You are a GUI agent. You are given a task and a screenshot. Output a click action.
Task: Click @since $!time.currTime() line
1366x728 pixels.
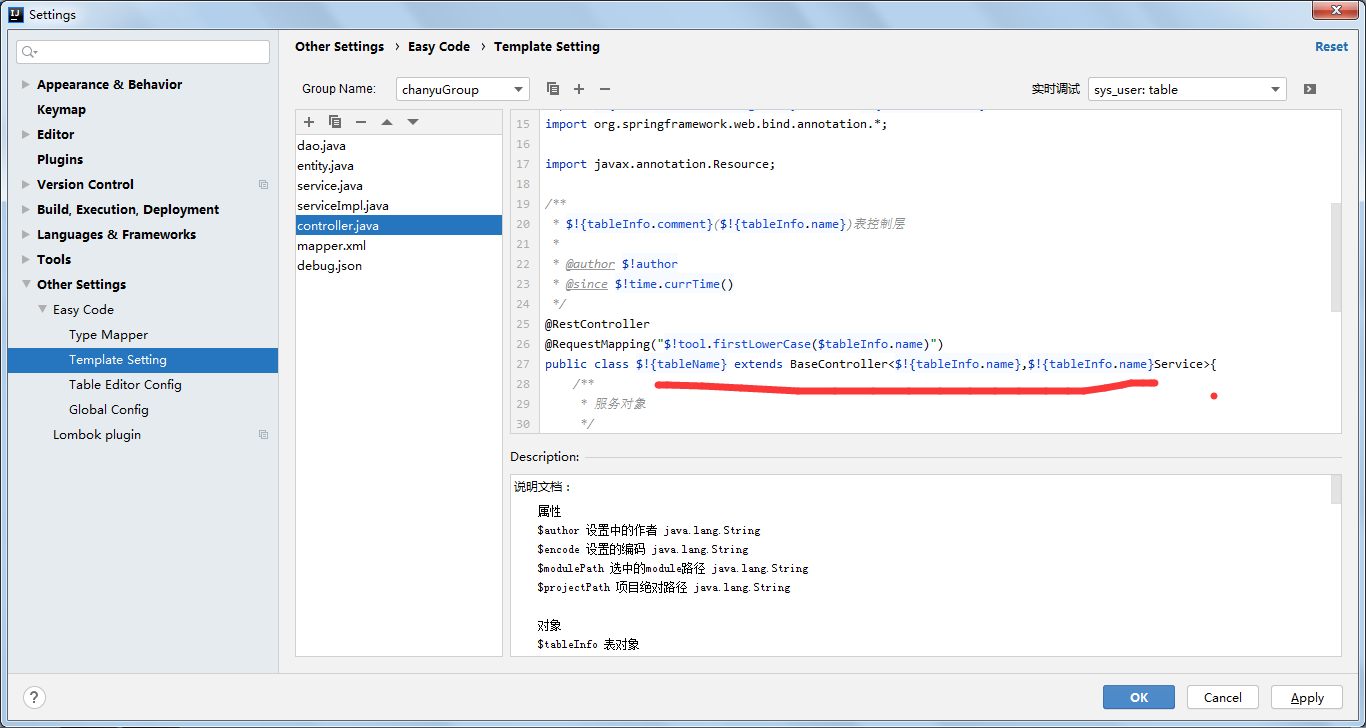642,284
